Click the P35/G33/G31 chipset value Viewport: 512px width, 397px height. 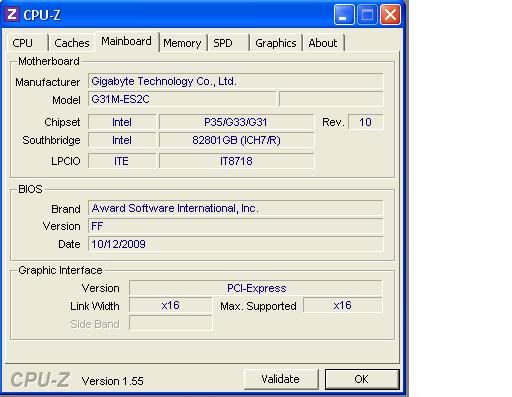(x=236, y=122)
